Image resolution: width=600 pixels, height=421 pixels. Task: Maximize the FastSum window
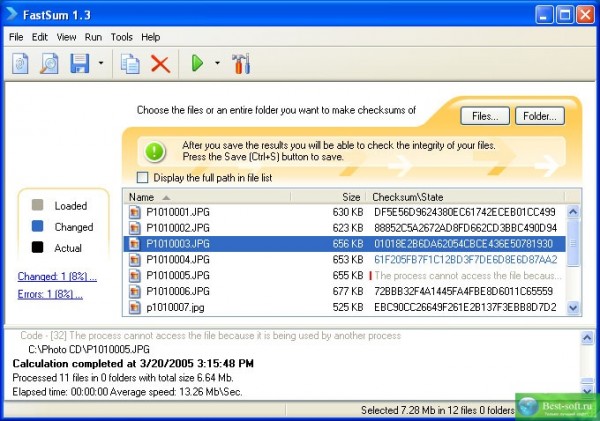[564, 15]
